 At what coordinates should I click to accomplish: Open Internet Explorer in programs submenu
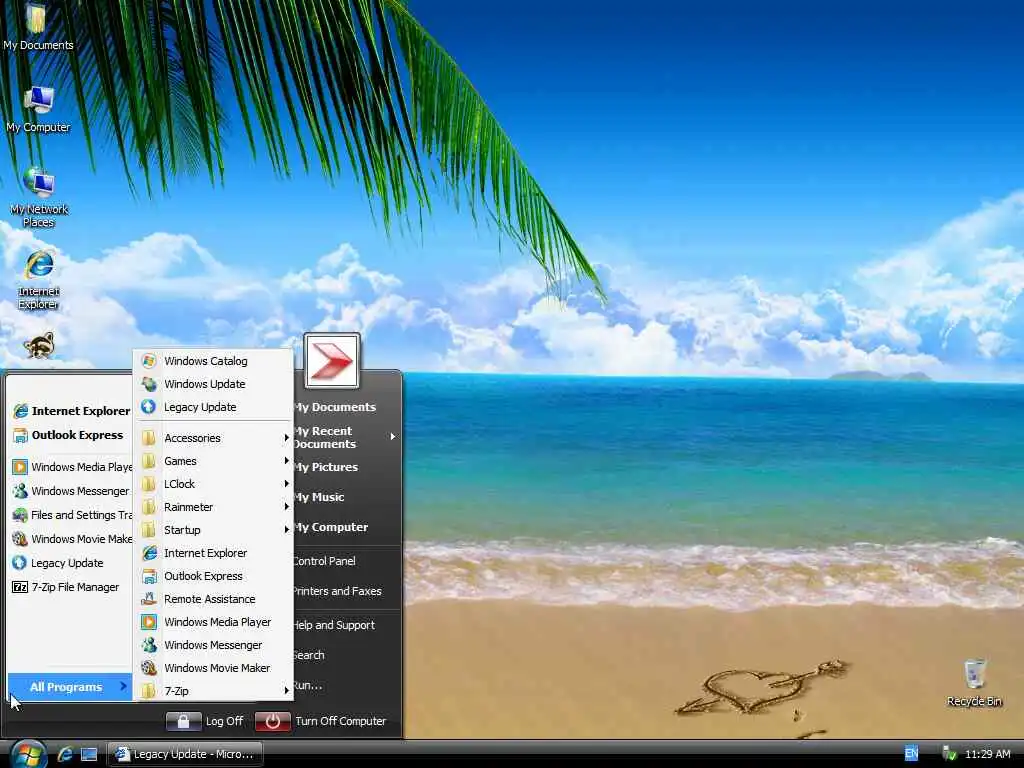[214, 553]
